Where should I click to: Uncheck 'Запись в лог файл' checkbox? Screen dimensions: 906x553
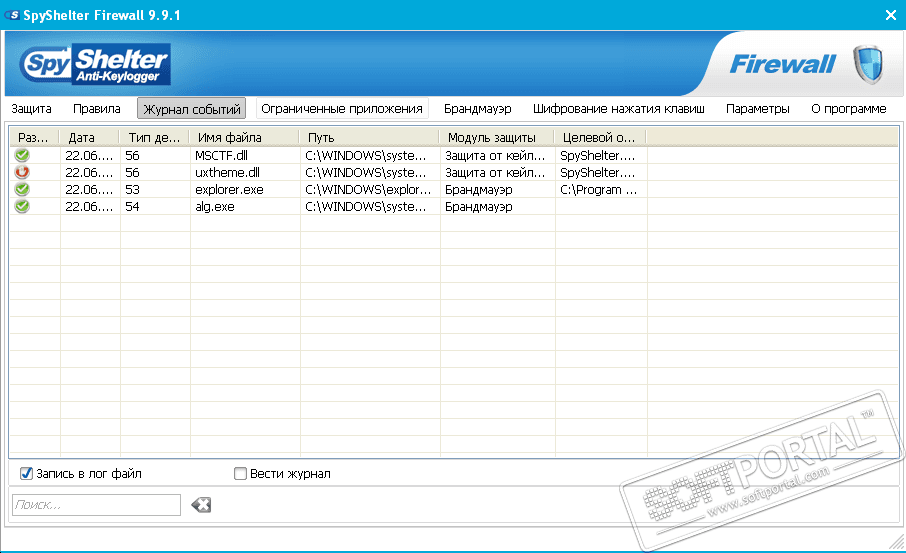27,474
